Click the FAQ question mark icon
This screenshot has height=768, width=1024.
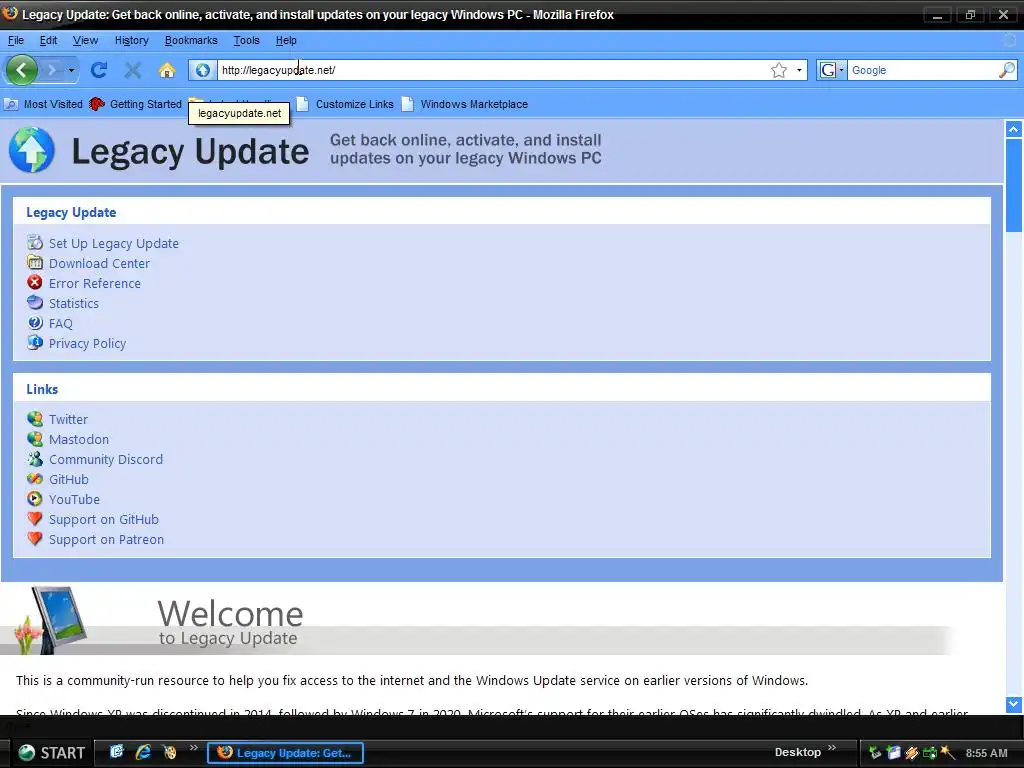[35, 323]
